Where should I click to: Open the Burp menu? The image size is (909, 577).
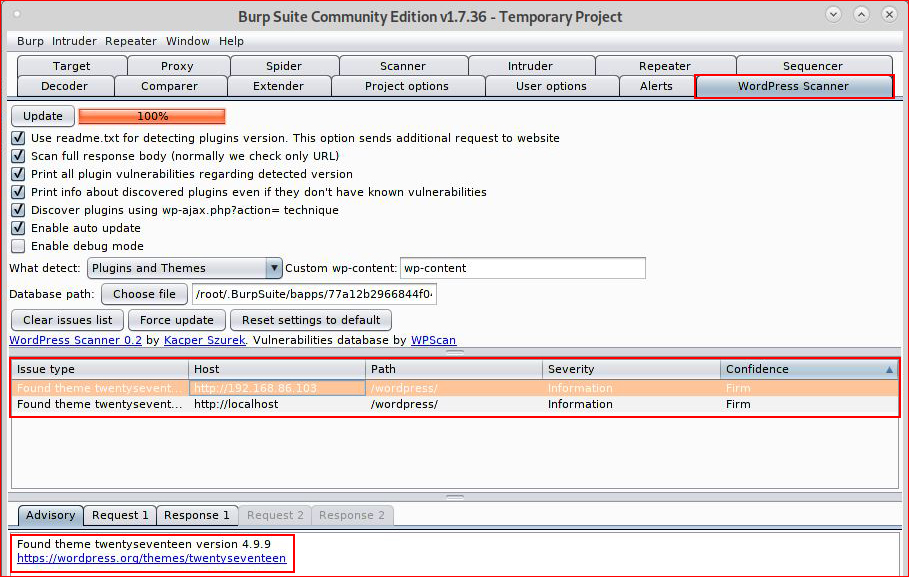(30, 41)
